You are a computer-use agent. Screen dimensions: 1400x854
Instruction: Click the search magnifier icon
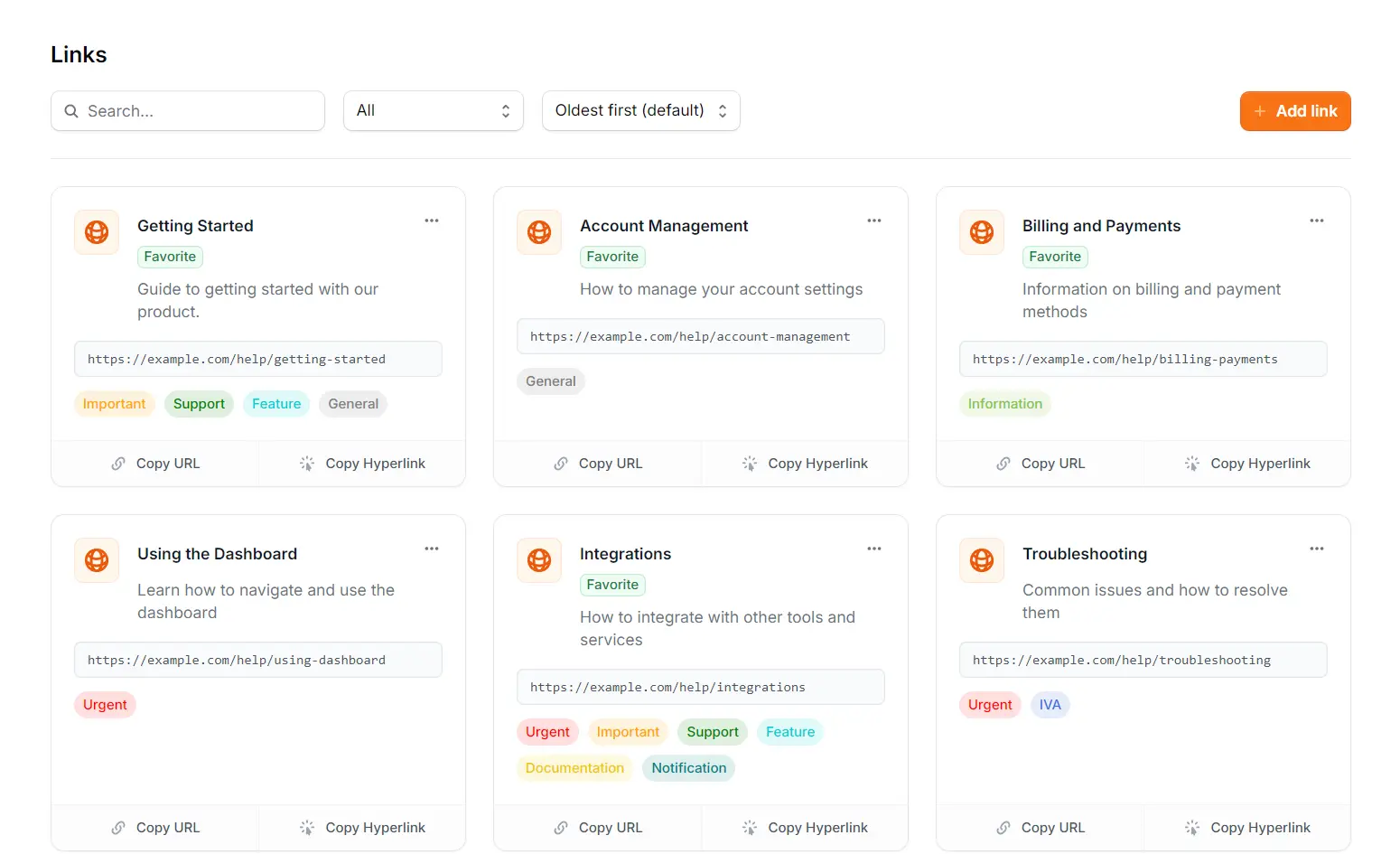point(71,110)
